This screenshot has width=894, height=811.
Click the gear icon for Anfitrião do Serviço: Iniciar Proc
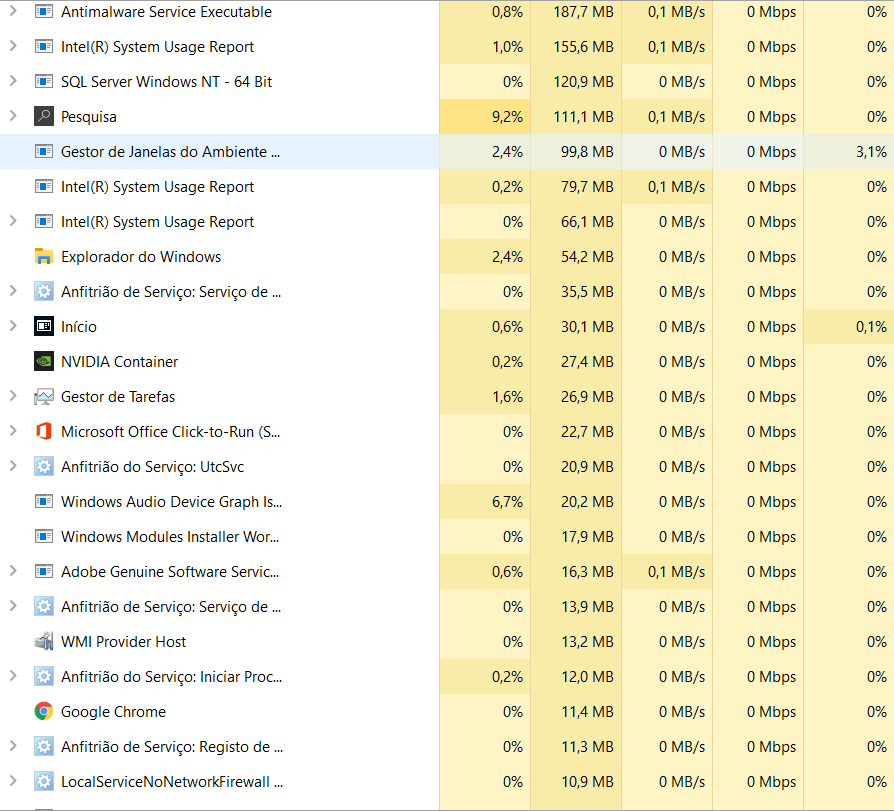pos(44,676)
